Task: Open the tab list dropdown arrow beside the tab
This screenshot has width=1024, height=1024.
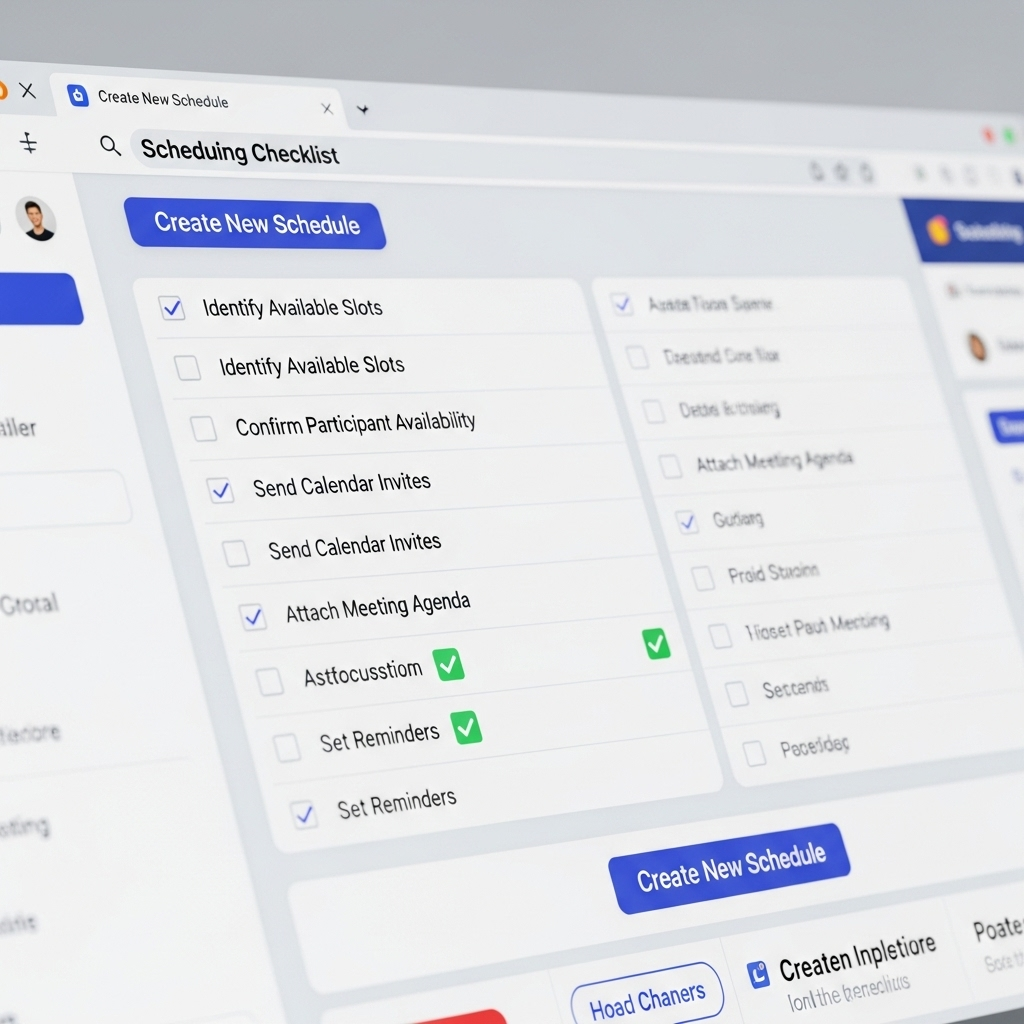Action: point(362,109)
